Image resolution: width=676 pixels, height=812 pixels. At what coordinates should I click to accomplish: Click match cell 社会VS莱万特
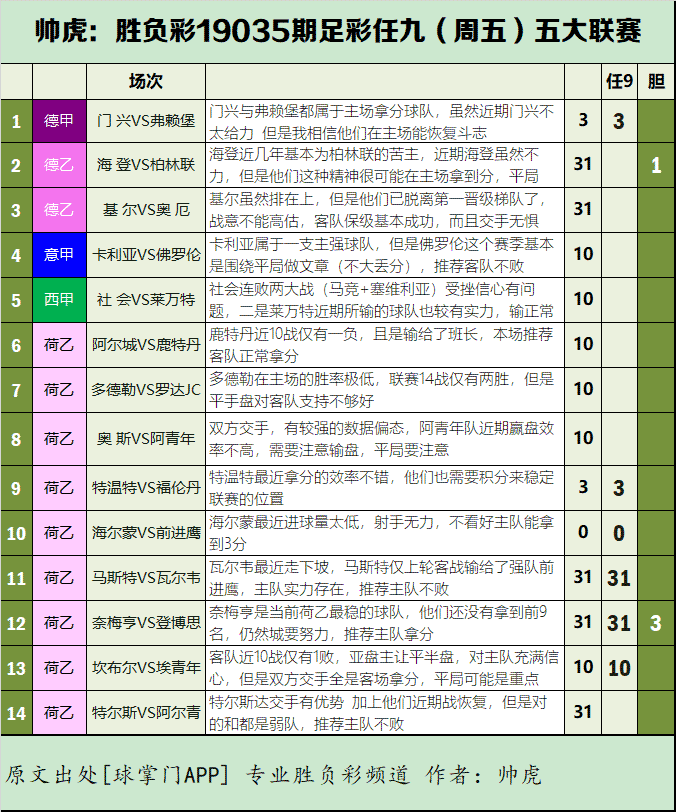(146, 300)
